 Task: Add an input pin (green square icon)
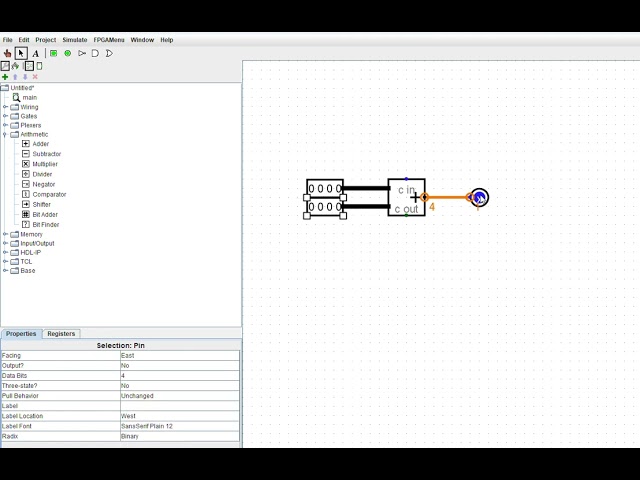pos(53,53)
